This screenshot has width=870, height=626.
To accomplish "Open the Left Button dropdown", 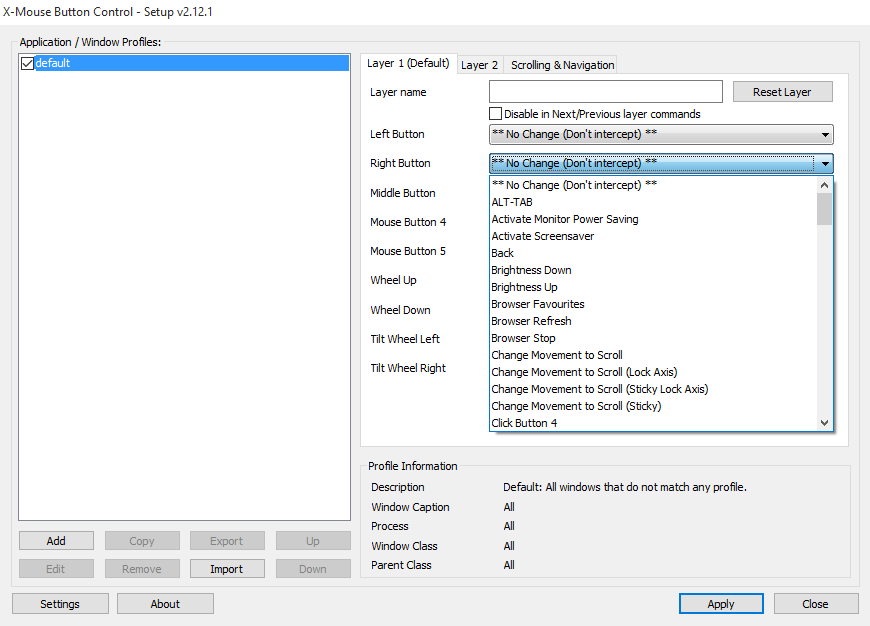I will (661, 134).
